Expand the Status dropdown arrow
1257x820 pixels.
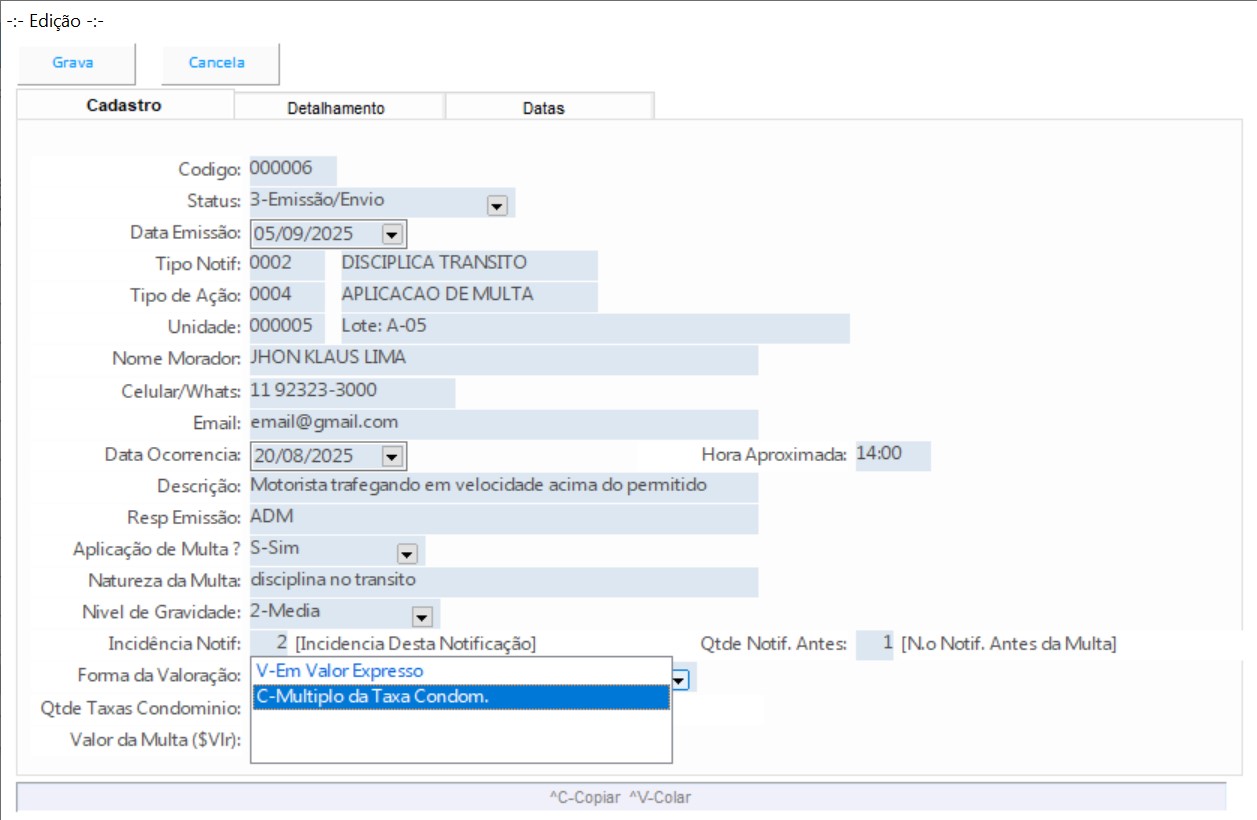[497, 206]
